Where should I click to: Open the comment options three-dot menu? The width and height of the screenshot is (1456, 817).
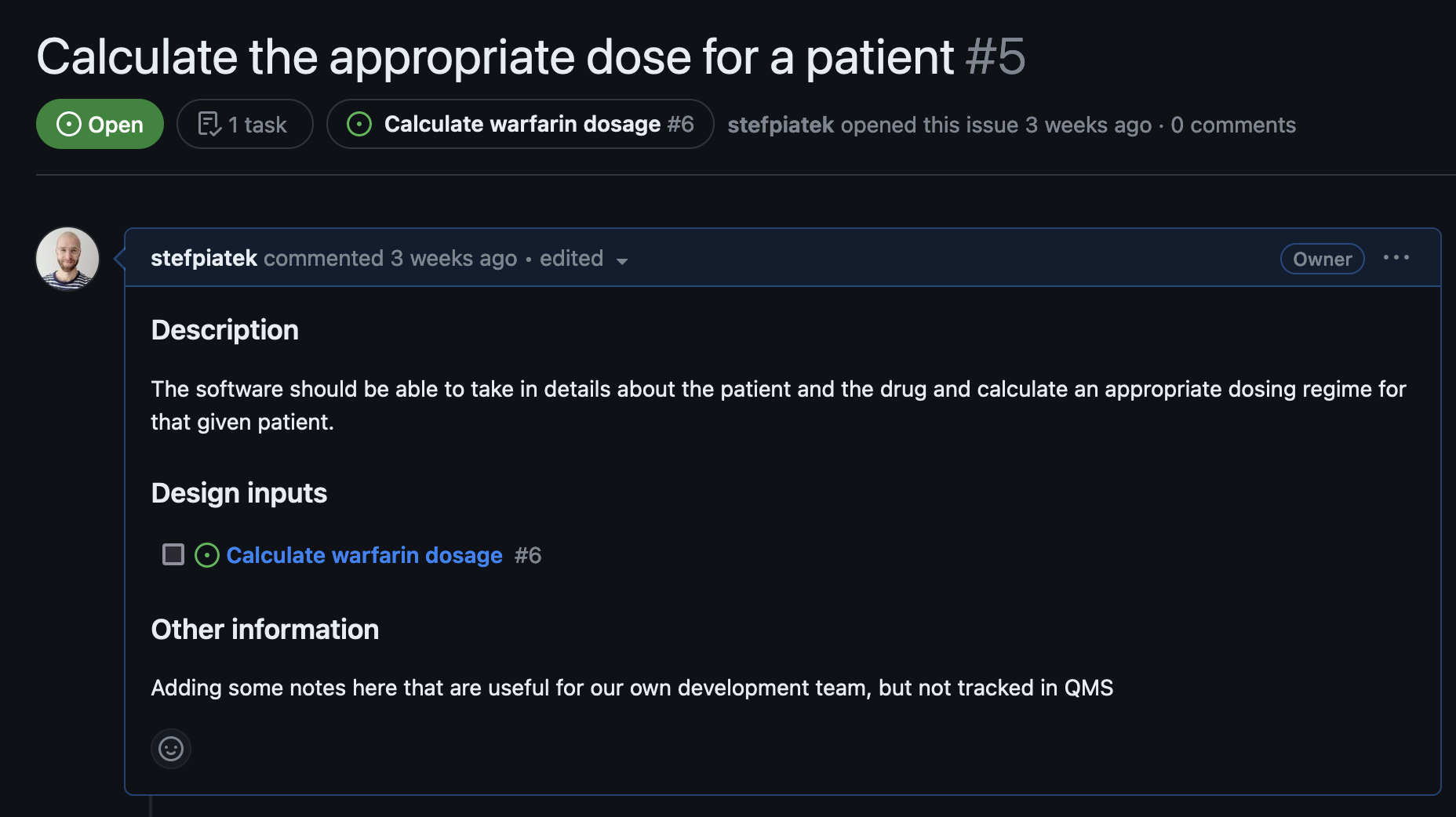tap(1396, 257)
